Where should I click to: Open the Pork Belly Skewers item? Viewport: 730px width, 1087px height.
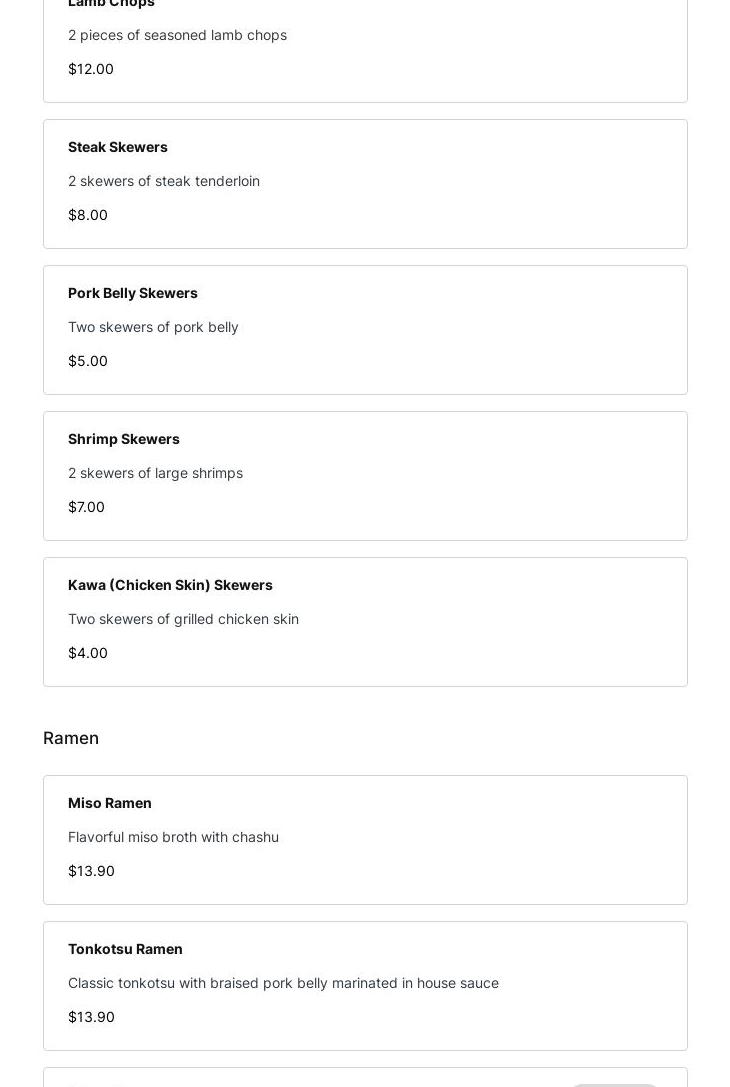coord(365,330)
